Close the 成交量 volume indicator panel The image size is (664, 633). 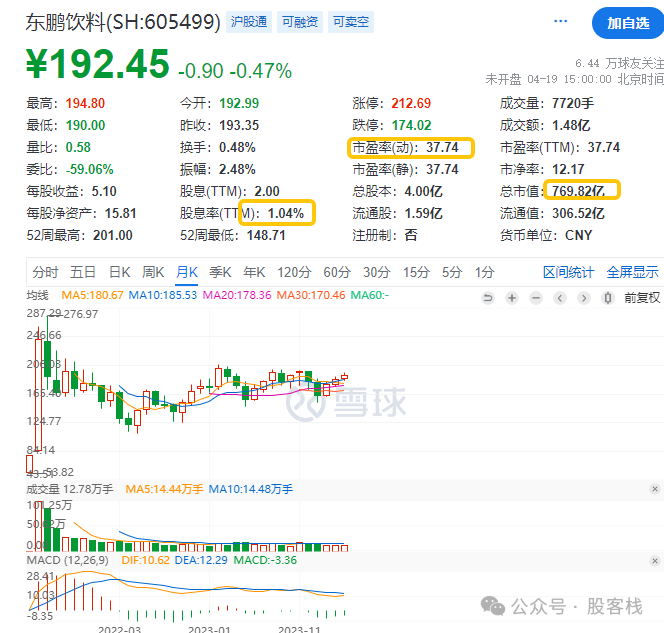(x=655, y=489)
